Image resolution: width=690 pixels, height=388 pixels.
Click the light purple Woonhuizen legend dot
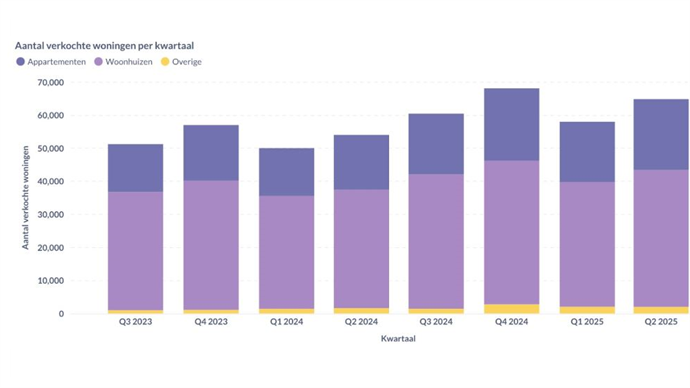(98, 62)
